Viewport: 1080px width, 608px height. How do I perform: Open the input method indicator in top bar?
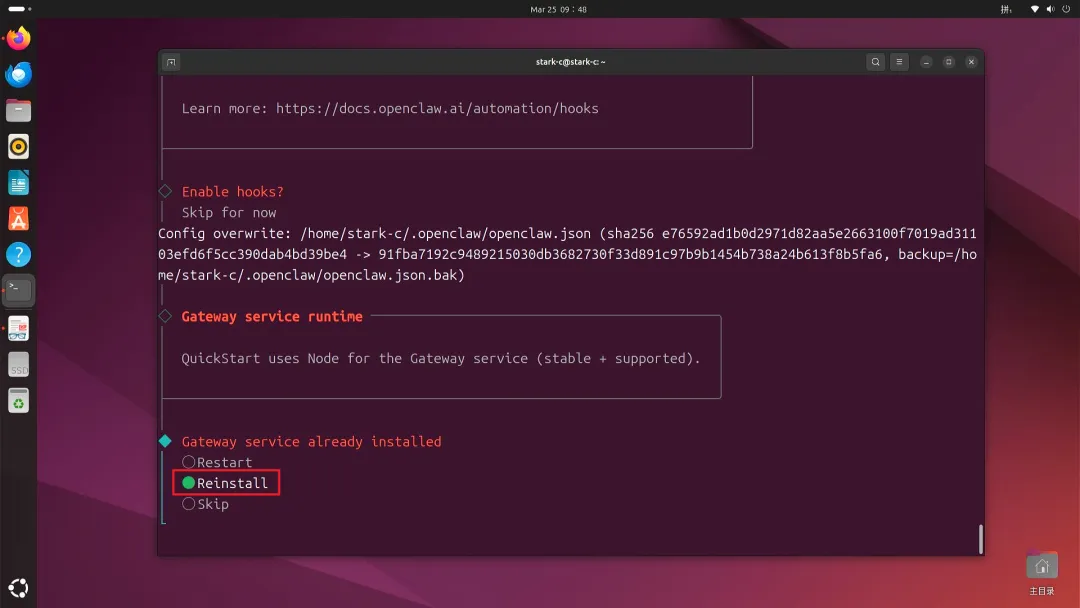(1006, 9)
